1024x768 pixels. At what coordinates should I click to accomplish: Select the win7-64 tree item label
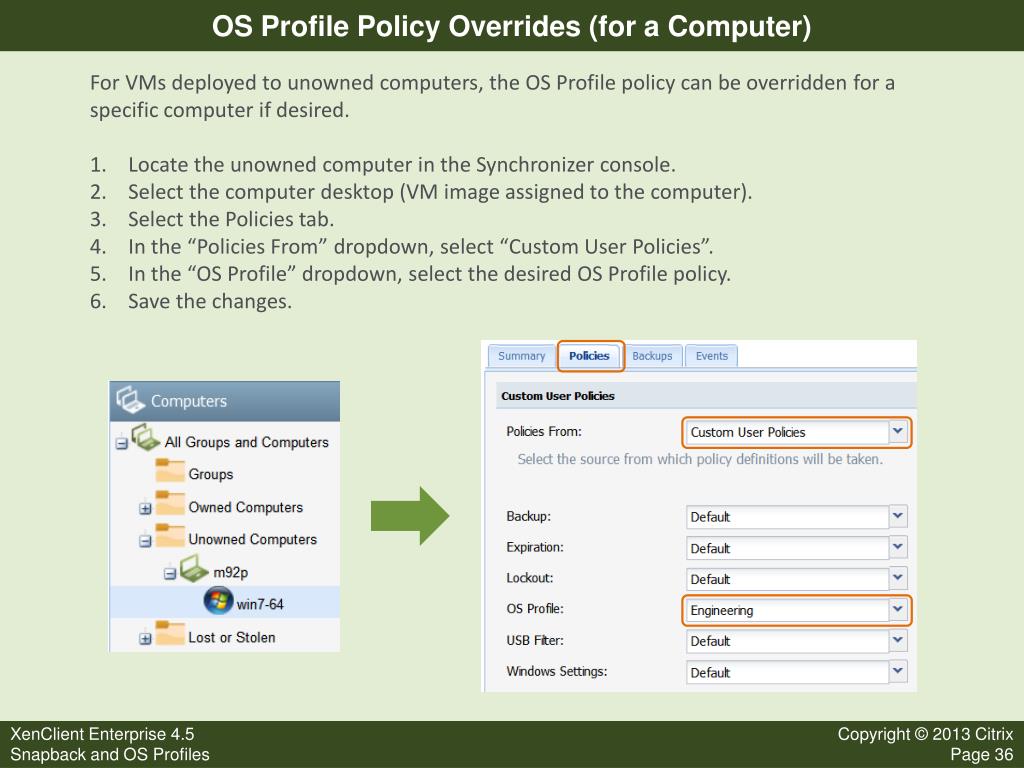260,604
